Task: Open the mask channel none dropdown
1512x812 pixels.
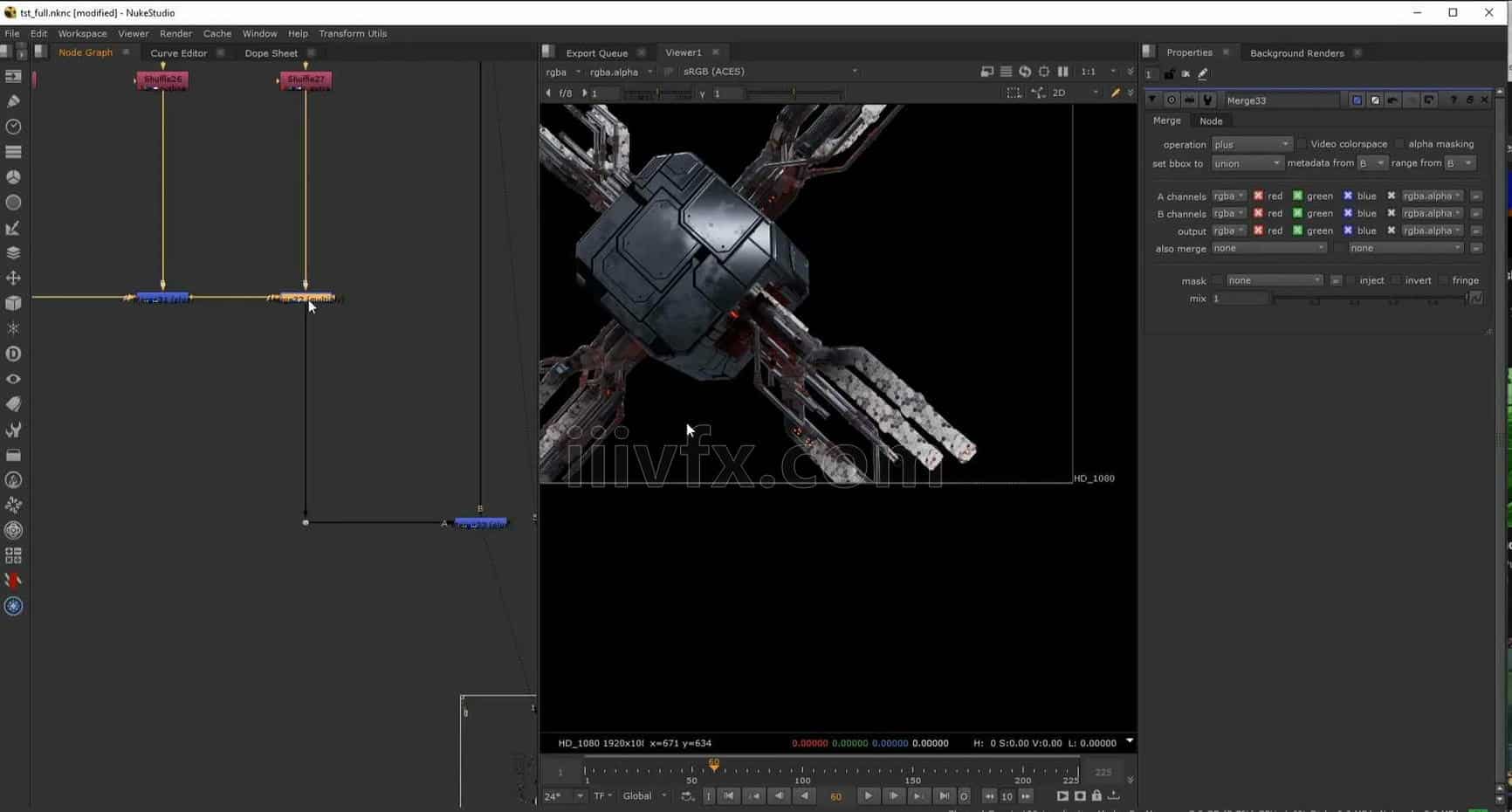Action: pos(1274,280)
